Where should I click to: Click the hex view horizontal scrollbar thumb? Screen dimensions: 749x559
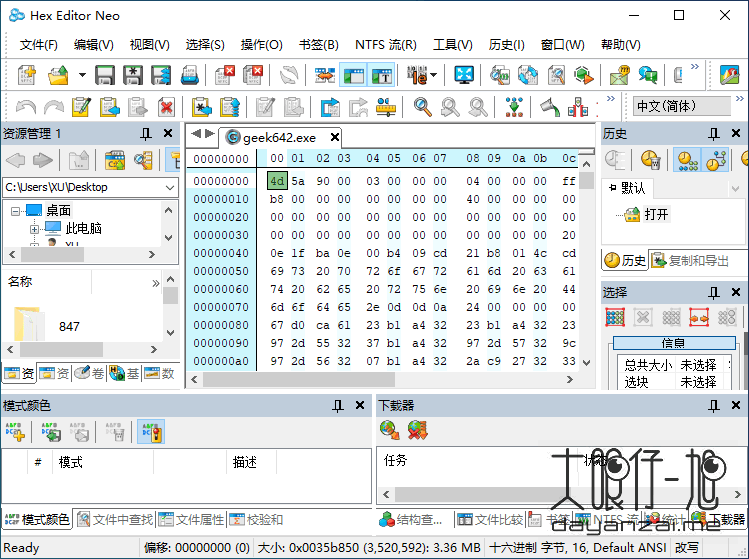299,380
